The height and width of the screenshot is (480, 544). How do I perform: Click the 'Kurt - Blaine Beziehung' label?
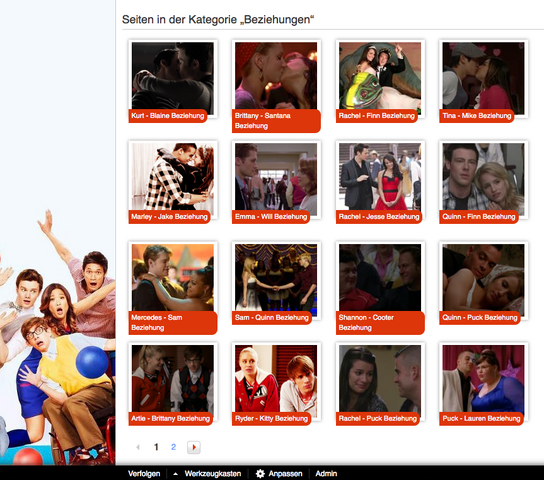coord(168,116)
